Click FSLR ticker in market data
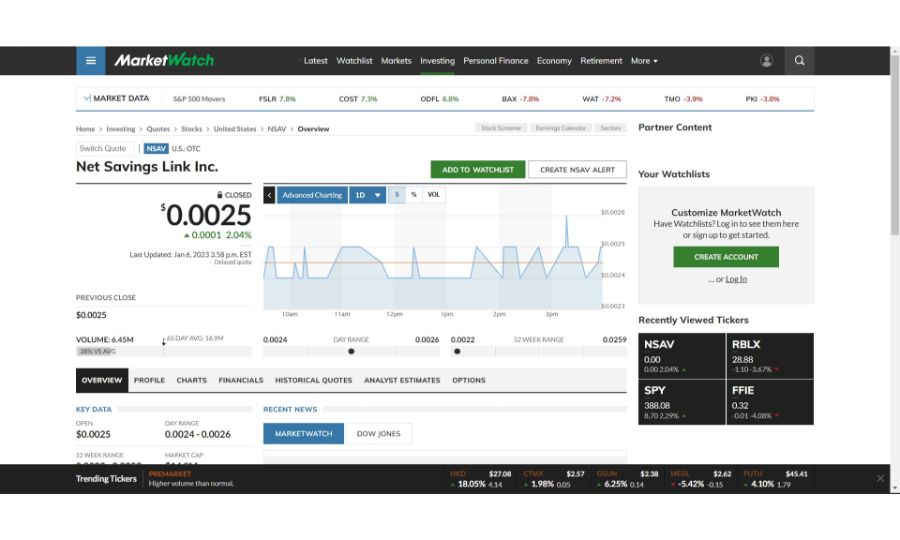Viewport: 900px width, 540px height. point(277,99)
